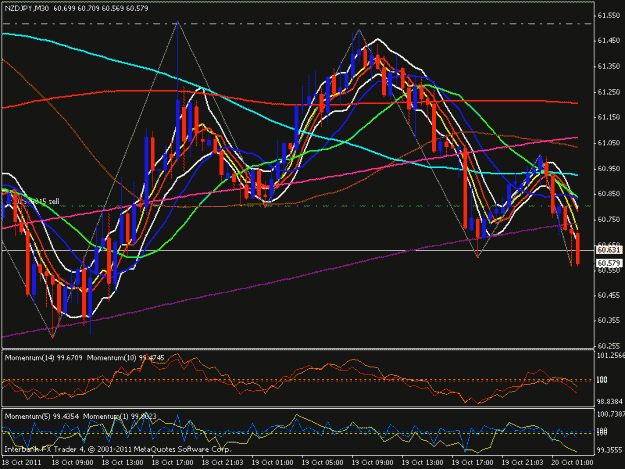Select the 60.950 price axis label

(609, 169)
